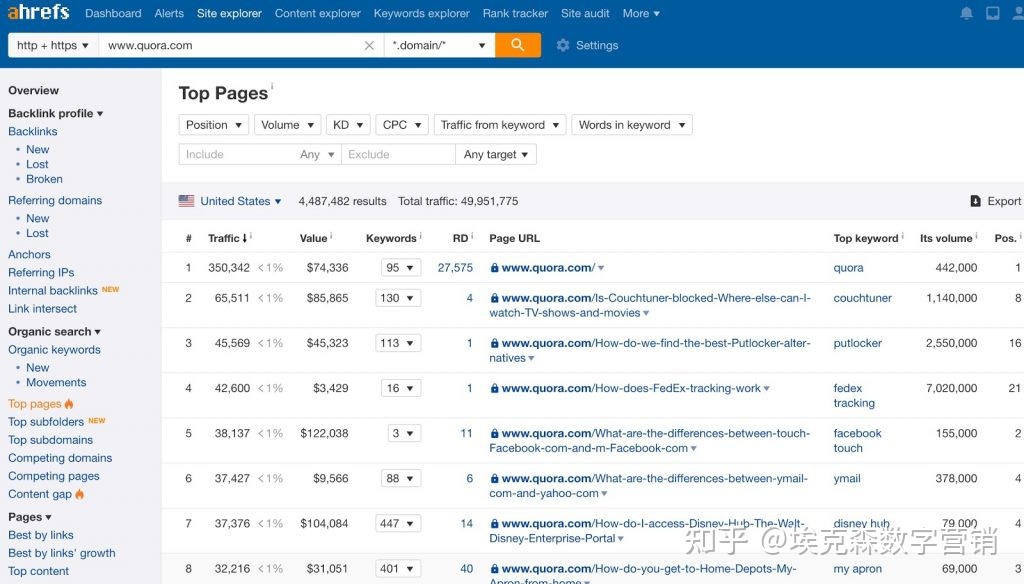Image resolution: width=1024 pixels, height=584 pixels.
Task: Go to Content explorer
Action: pos(317,13)
